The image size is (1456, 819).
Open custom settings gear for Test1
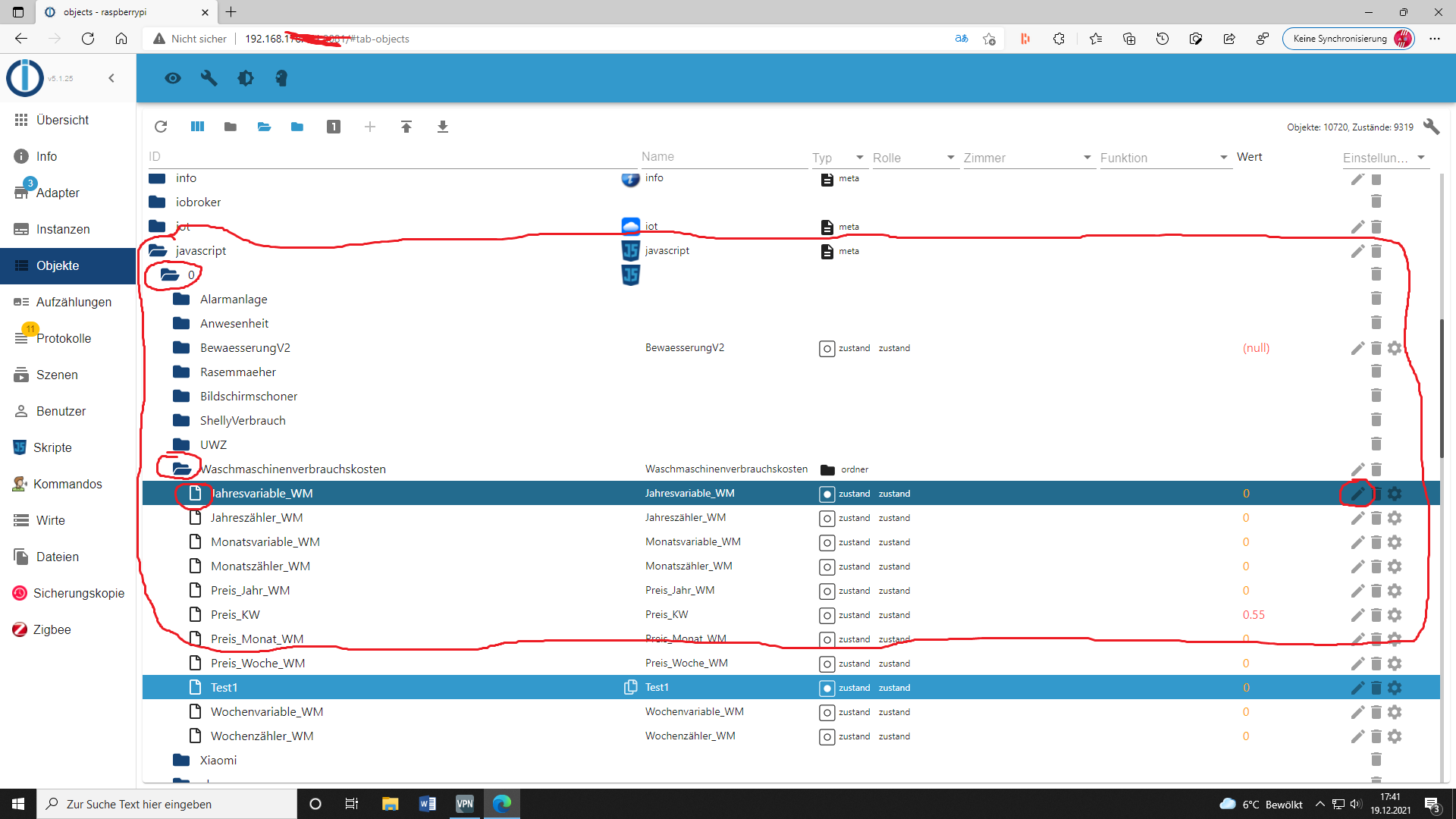[1395, 688]
